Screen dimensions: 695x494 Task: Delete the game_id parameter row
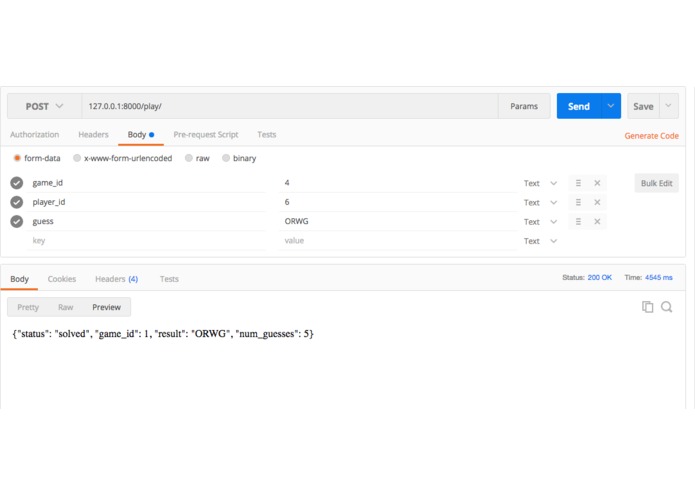point(597,183)
